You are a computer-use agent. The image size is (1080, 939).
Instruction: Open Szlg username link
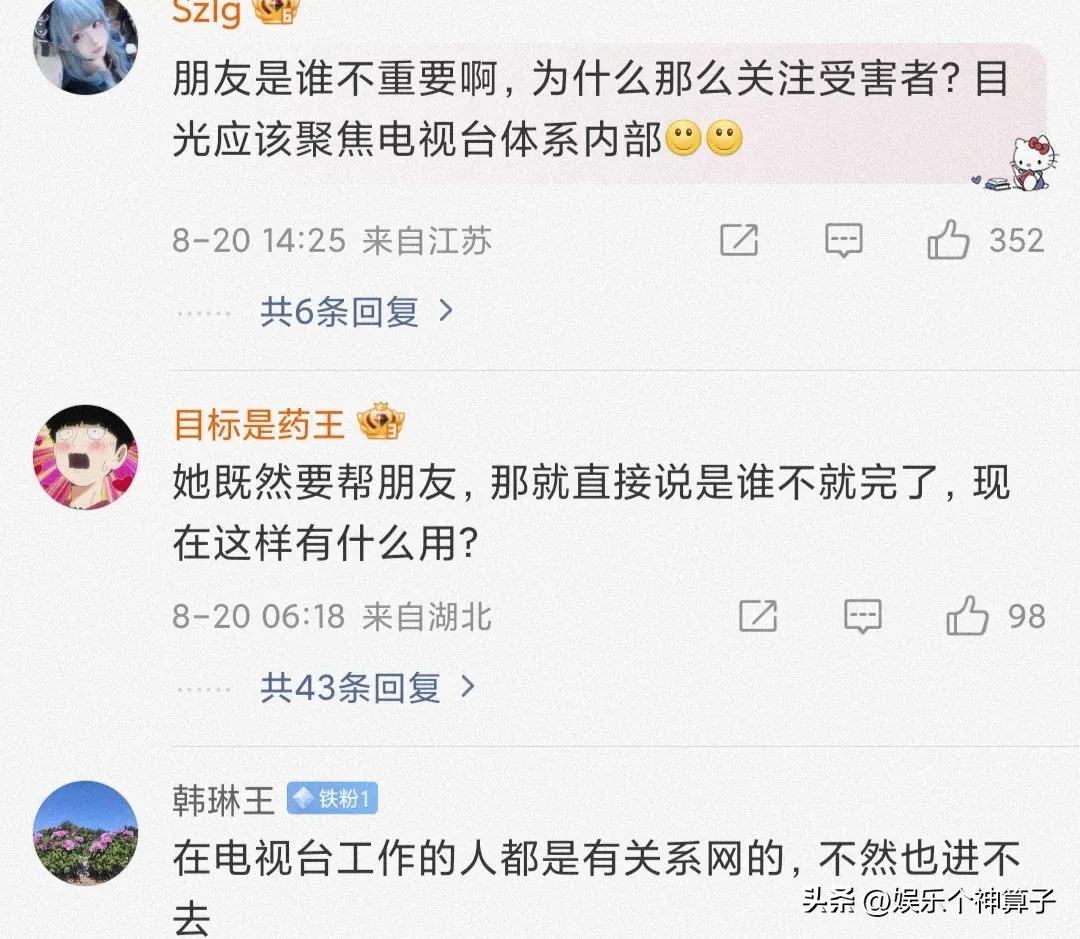tap(206, 12)
